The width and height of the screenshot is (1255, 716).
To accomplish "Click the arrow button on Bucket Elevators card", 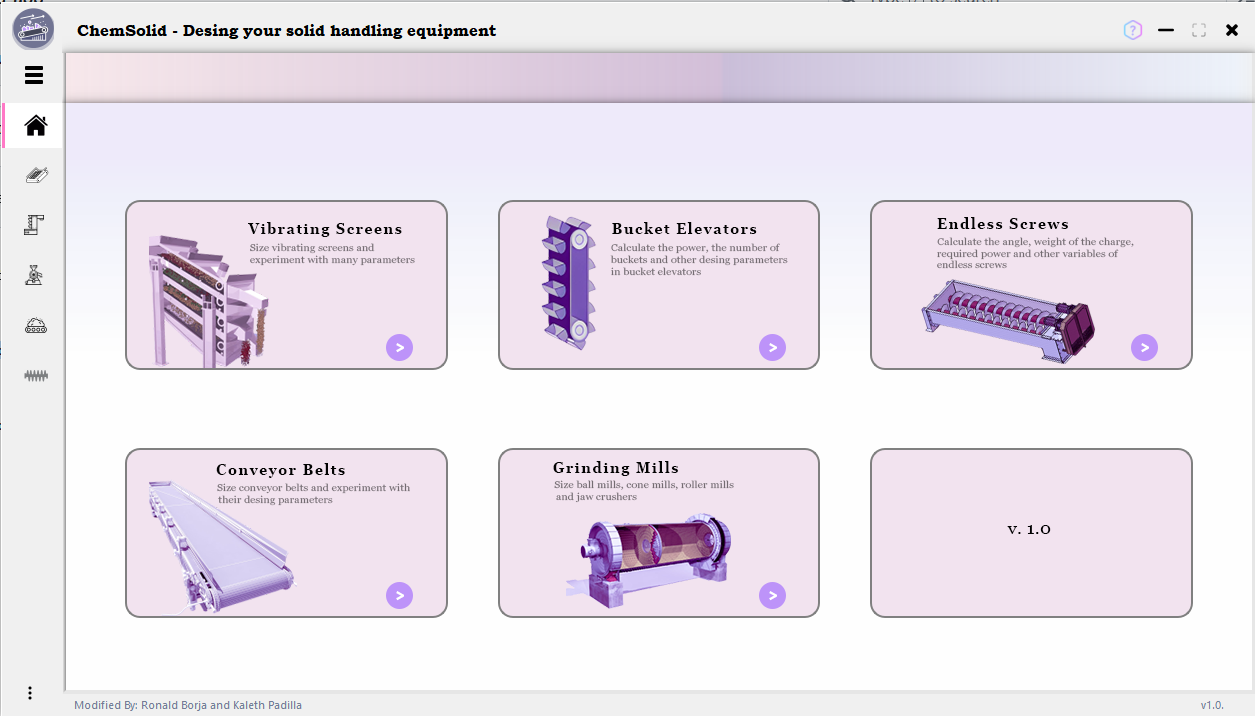I will (772, 347).
